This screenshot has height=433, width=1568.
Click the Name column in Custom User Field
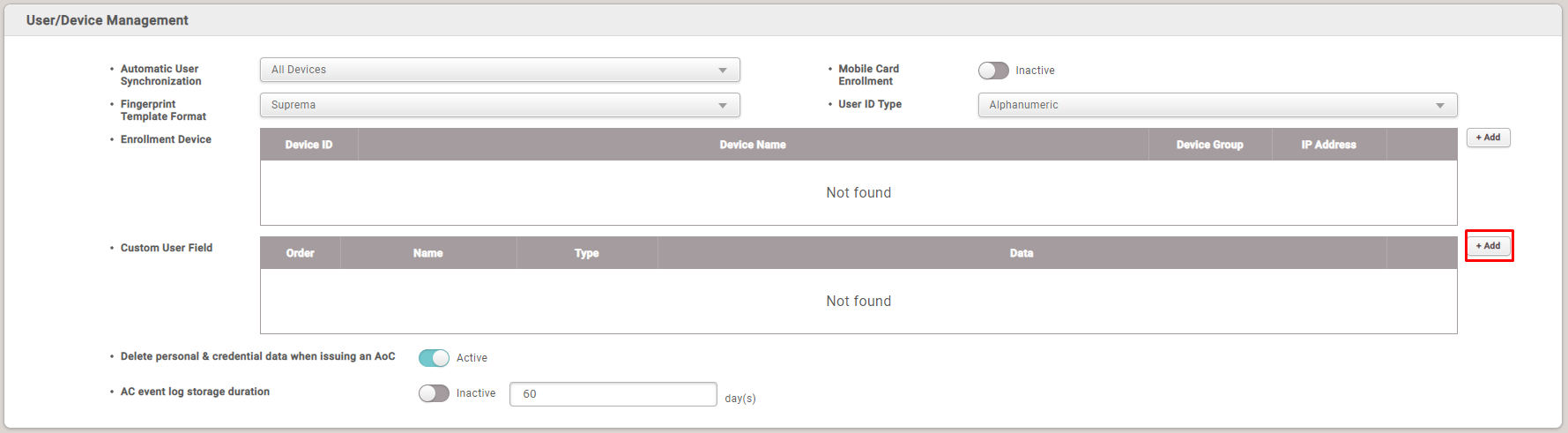pos(427,253)
